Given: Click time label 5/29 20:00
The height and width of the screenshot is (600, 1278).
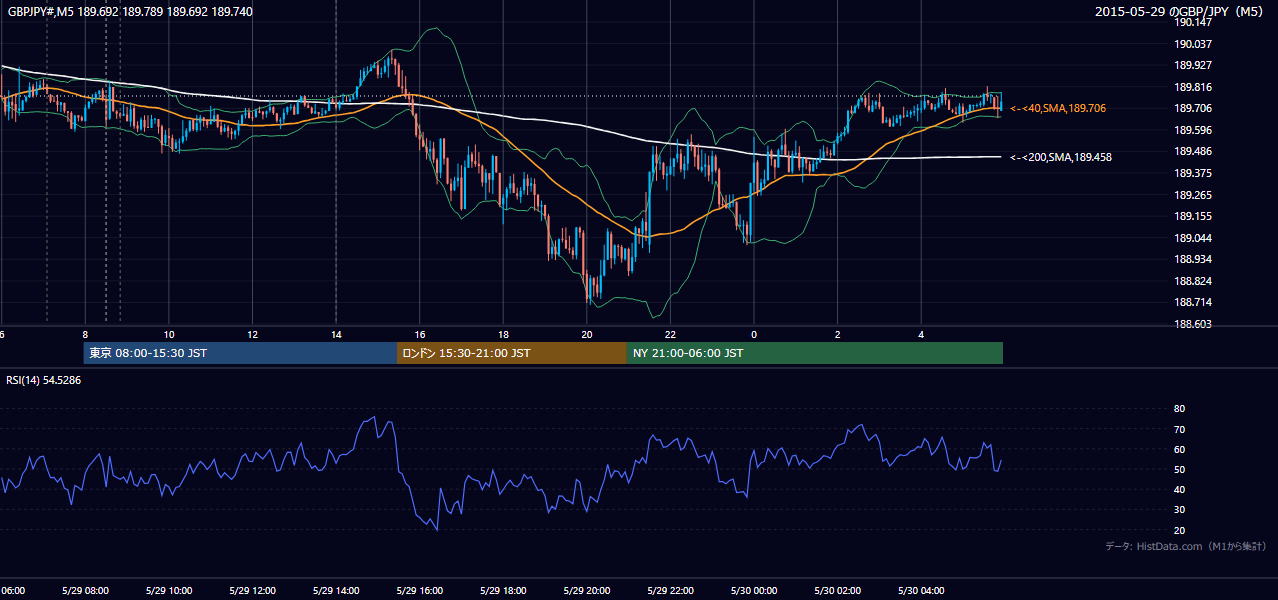Looking at the screenshot, I should click(x=587, y=591).
